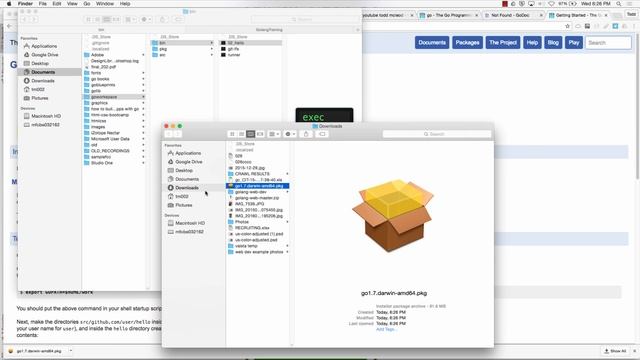Viewport: 640px width, 360px height.
Task: Select go books folder in bin window
Action: point(100,79)
